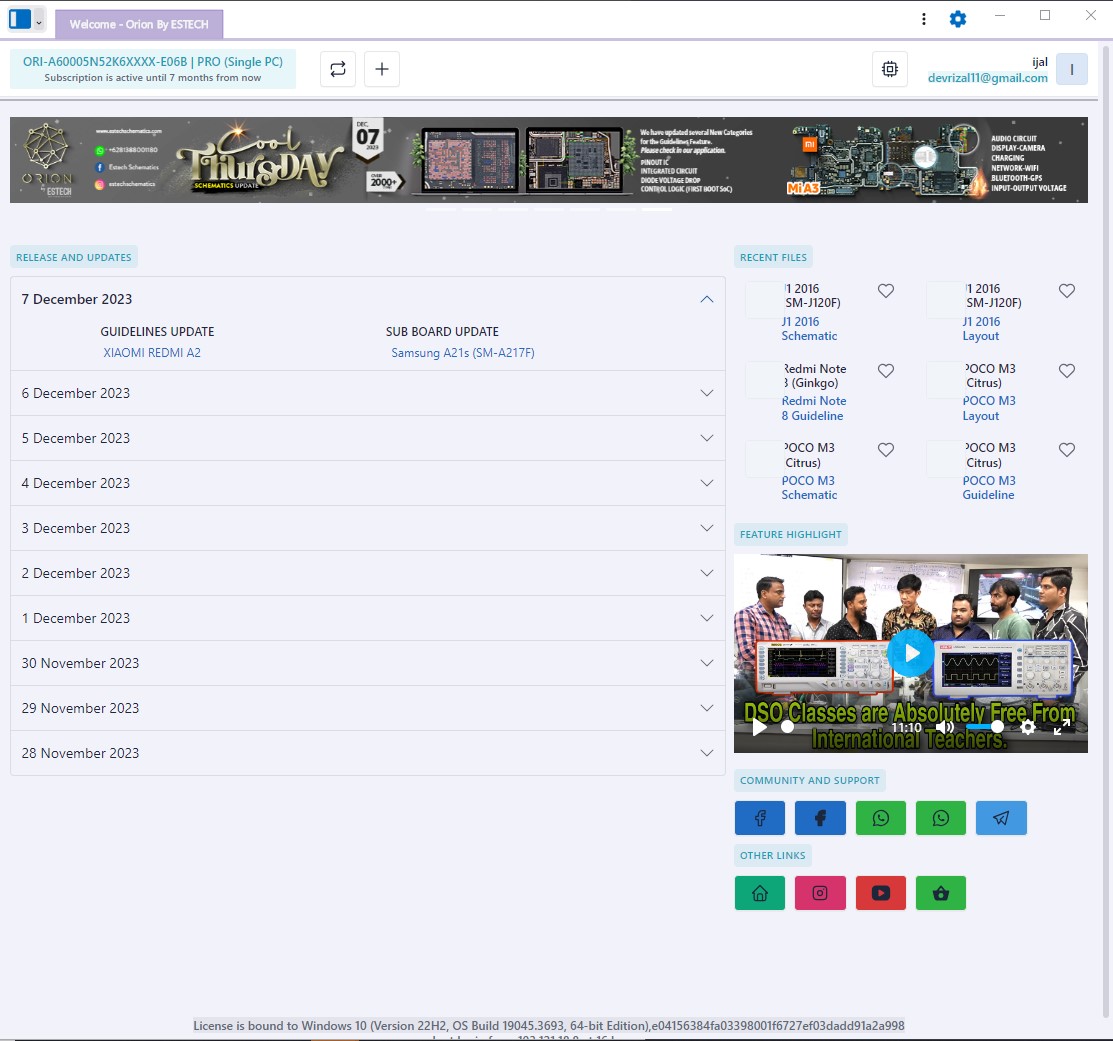Open the POCO M3 Guideline link
Screen dimensions: 1113x1041
[989, 488]
